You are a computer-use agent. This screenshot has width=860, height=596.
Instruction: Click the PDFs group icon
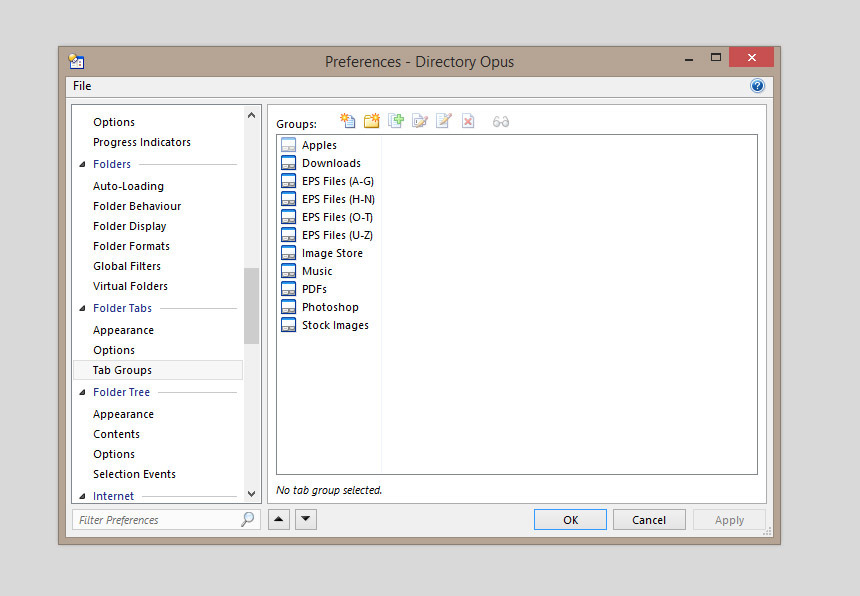tap(288, 289)
